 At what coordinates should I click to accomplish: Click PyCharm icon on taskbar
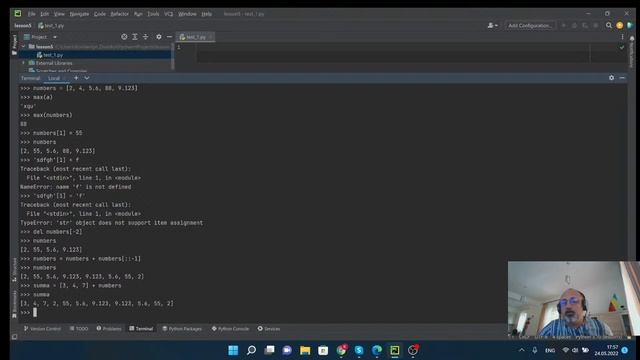(x=395, y=350)
